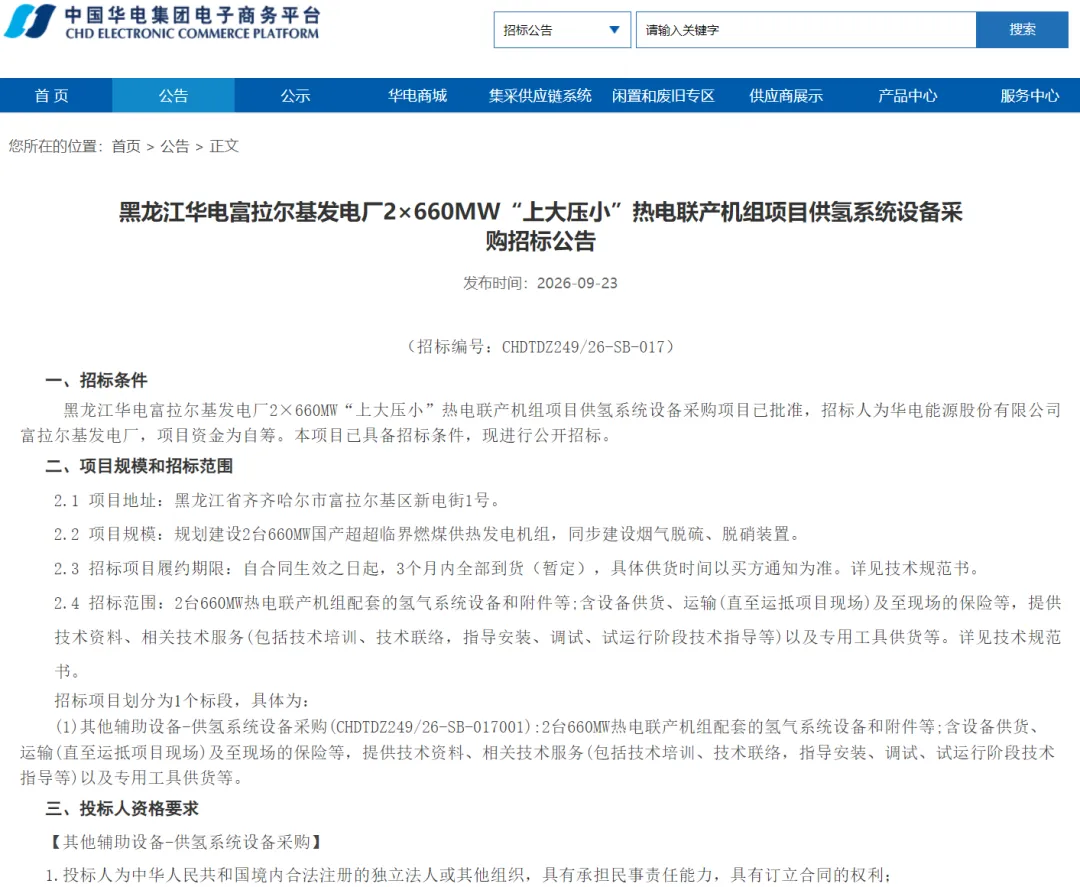The image size is (1080, 887).
Task: Open the 集采供应链系统 navigation tab
Action: [x=540, y=96]
